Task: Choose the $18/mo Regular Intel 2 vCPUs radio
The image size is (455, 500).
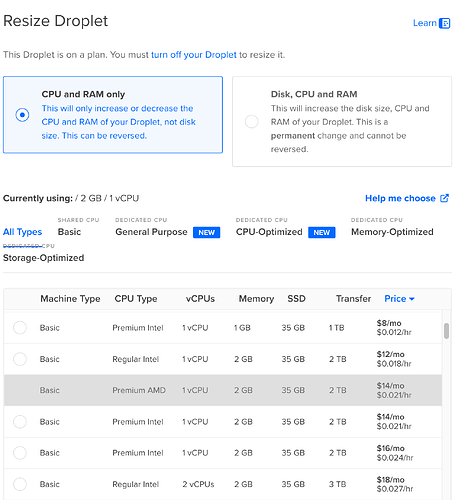Action: pos(20,484)
